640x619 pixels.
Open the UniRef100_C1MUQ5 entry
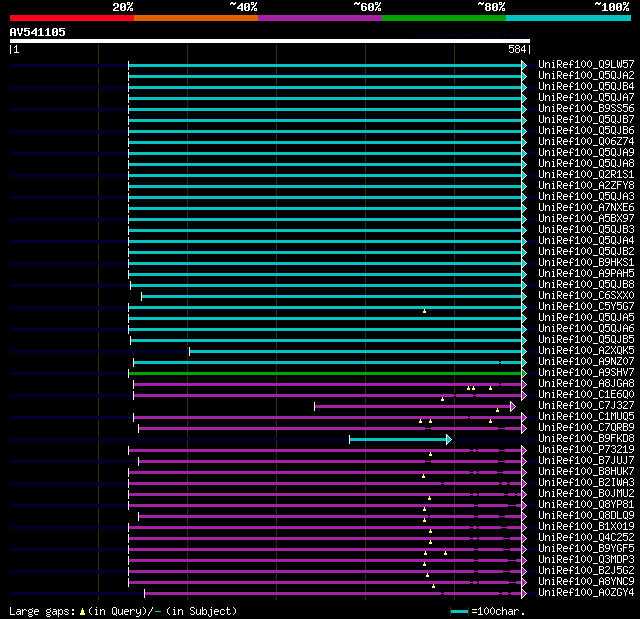click(x=586, y=417)
